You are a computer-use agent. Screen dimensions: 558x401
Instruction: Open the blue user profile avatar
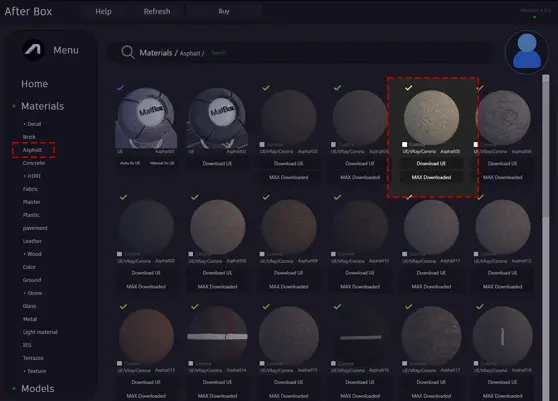pos(527,52)
